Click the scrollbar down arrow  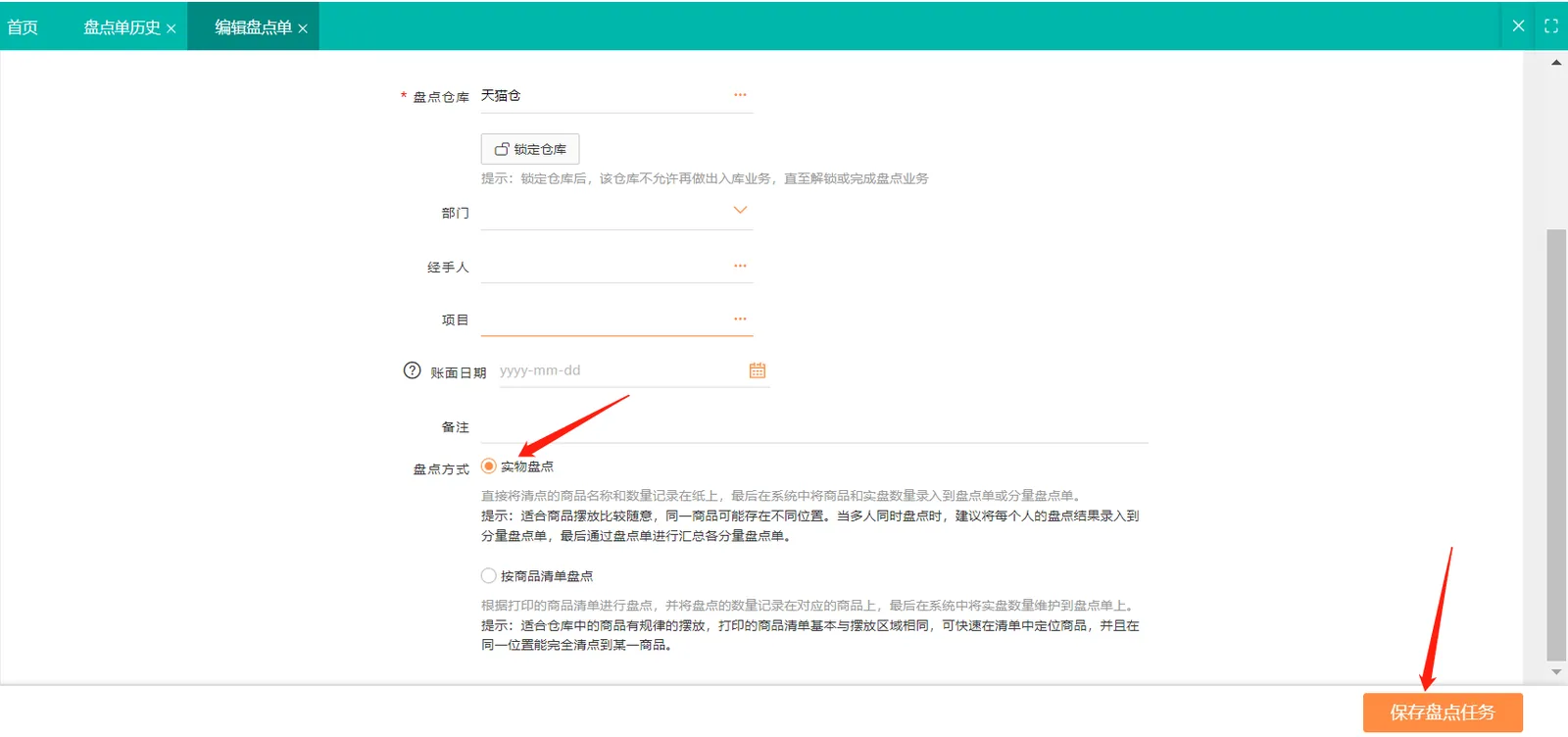(x=1556, y=672)
